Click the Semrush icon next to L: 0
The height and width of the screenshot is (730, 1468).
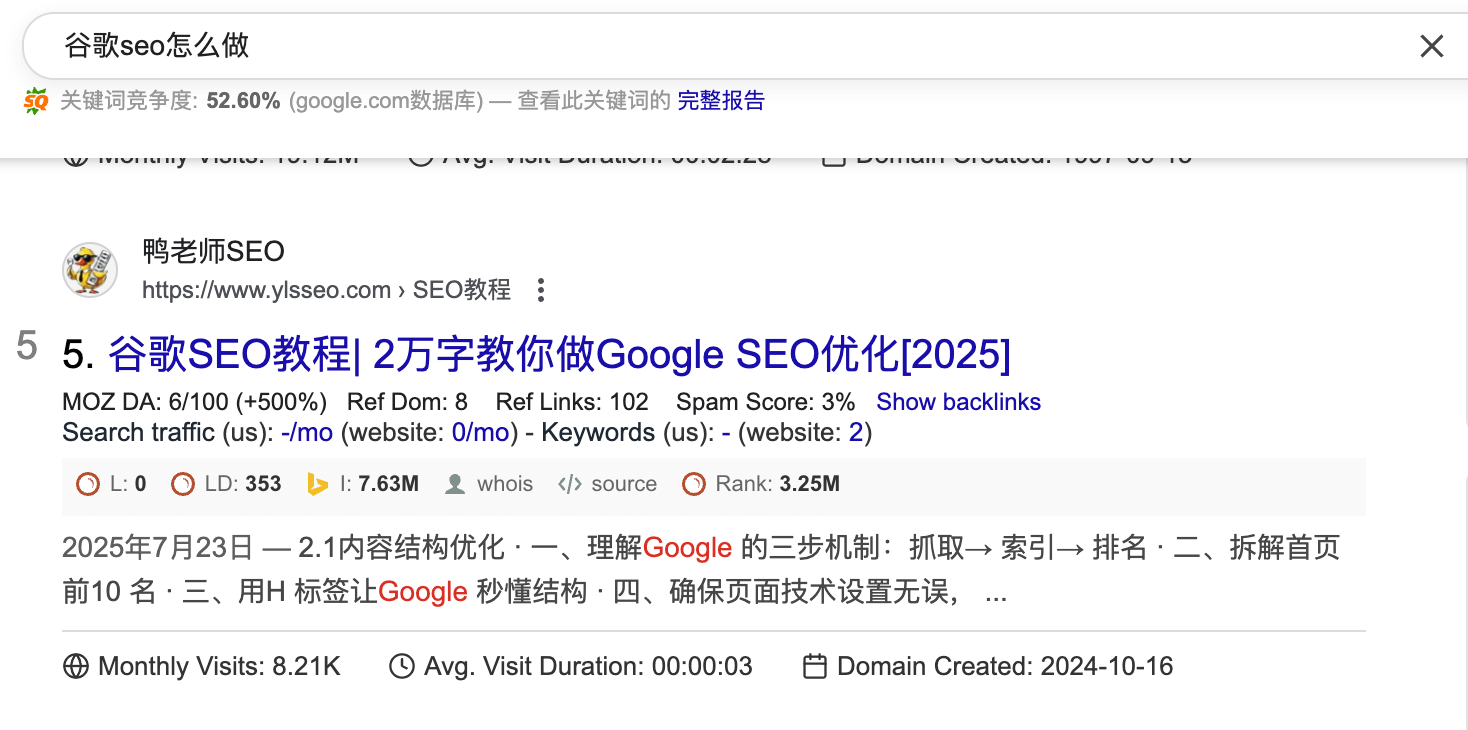tap(88, 485)
